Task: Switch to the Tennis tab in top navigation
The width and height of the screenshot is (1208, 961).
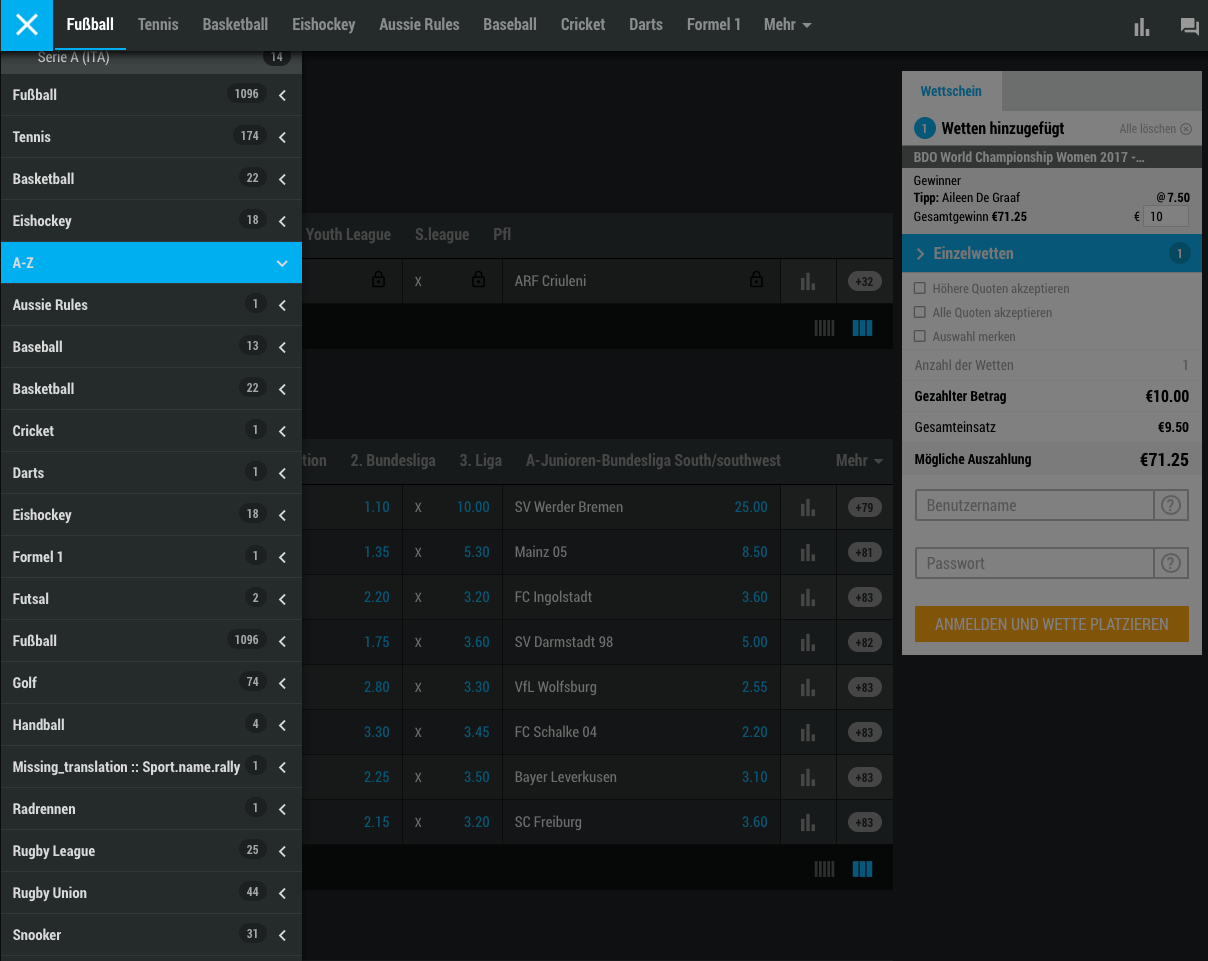Action: coord(158,25)
